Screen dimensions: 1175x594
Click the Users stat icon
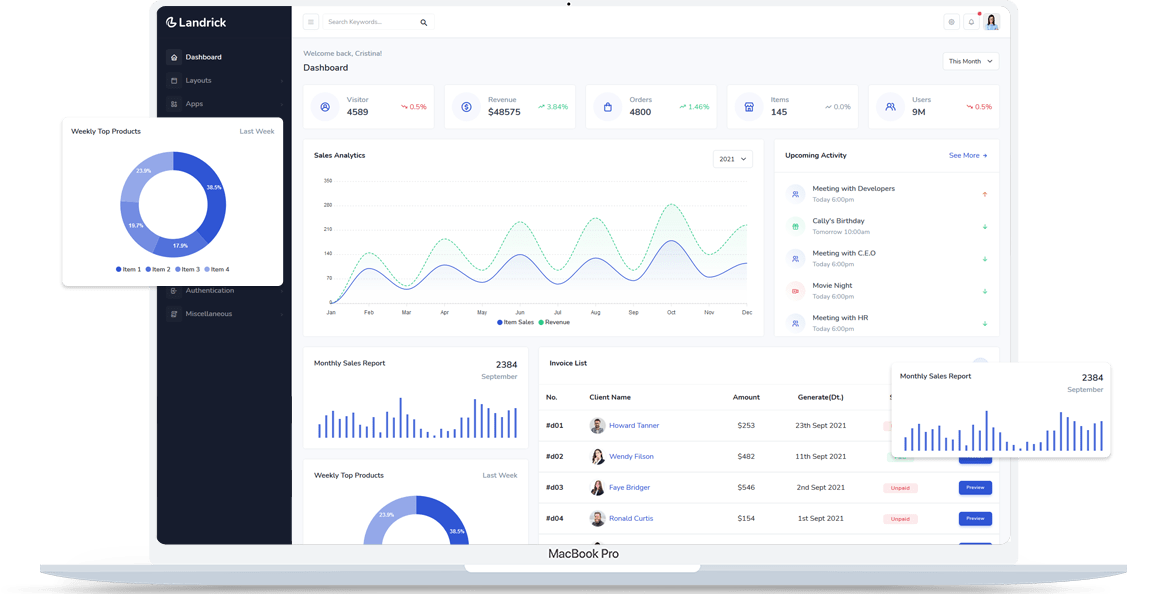pyautogui.click(x=889, y=105)
